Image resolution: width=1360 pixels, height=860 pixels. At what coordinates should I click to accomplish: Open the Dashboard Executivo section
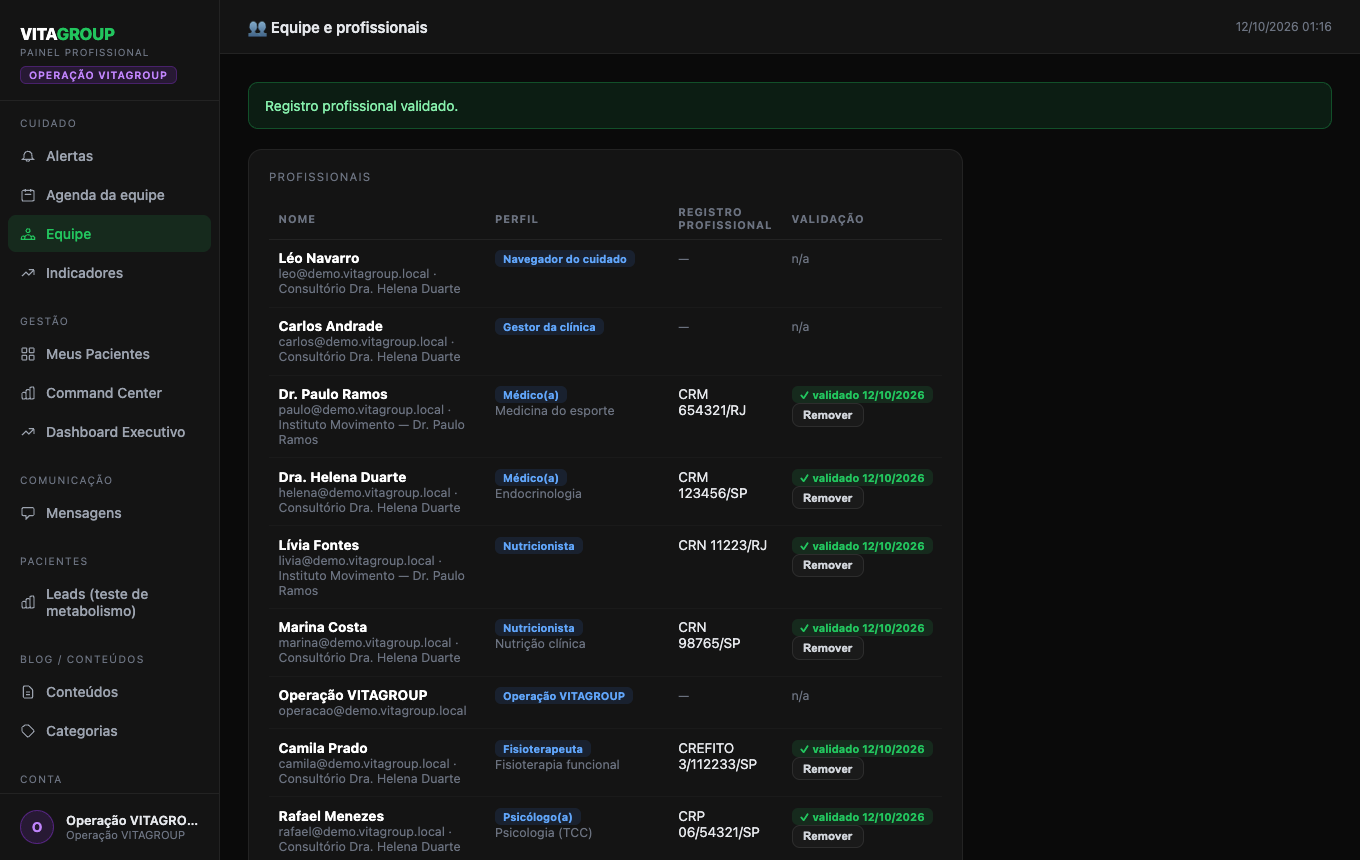109,432
